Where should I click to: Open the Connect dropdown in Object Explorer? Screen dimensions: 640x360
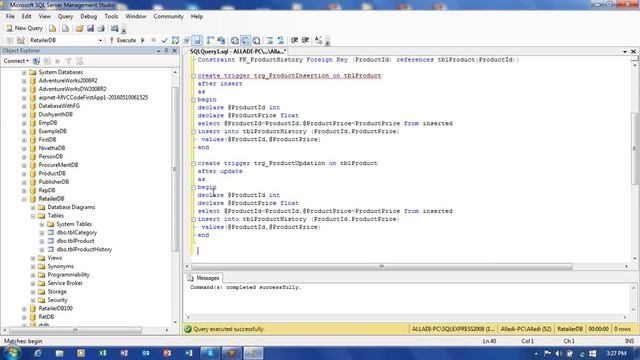tap(16, 61)
